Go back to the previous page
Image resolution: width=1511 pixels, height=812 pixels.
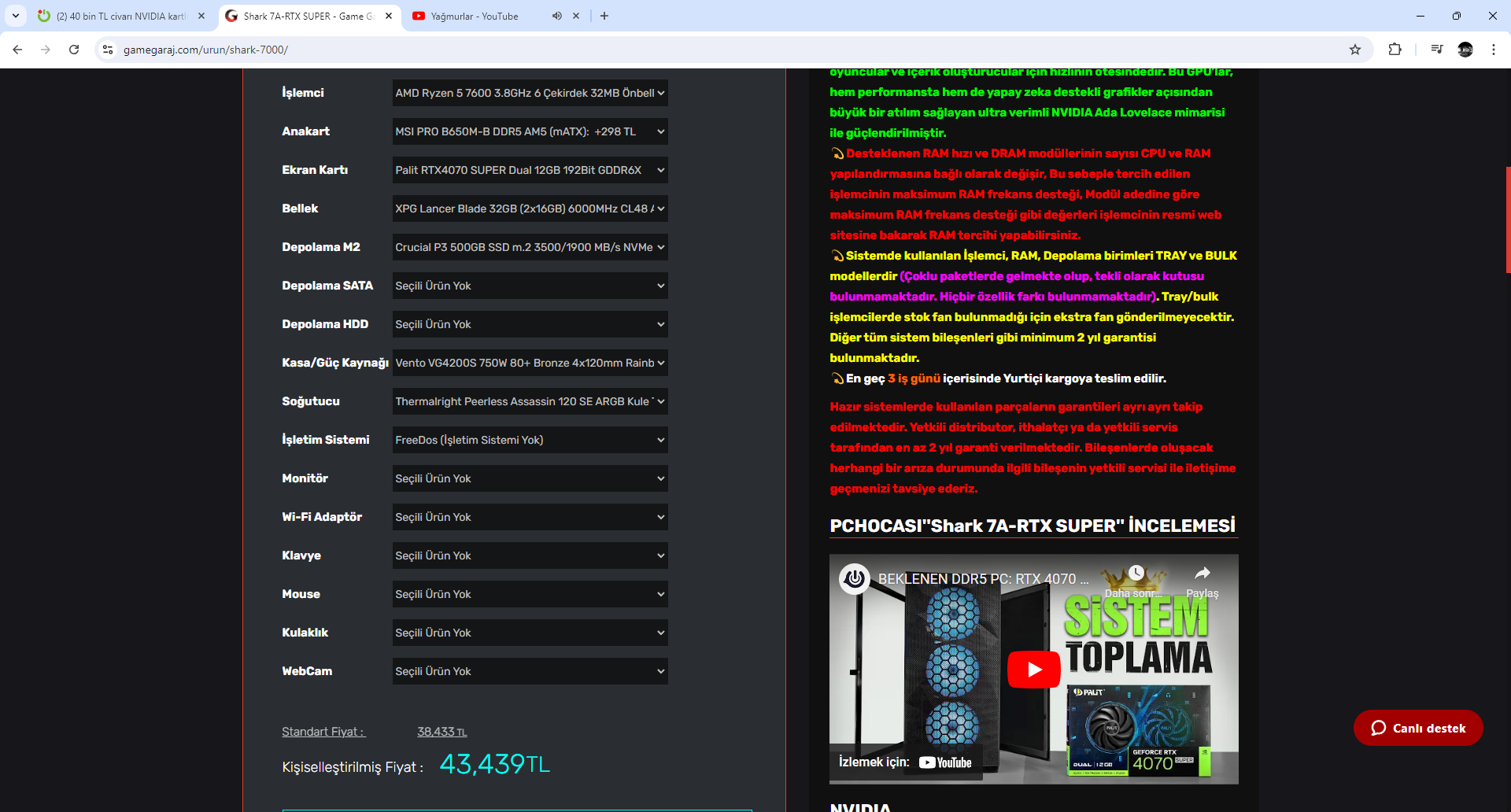coord(17,50)
